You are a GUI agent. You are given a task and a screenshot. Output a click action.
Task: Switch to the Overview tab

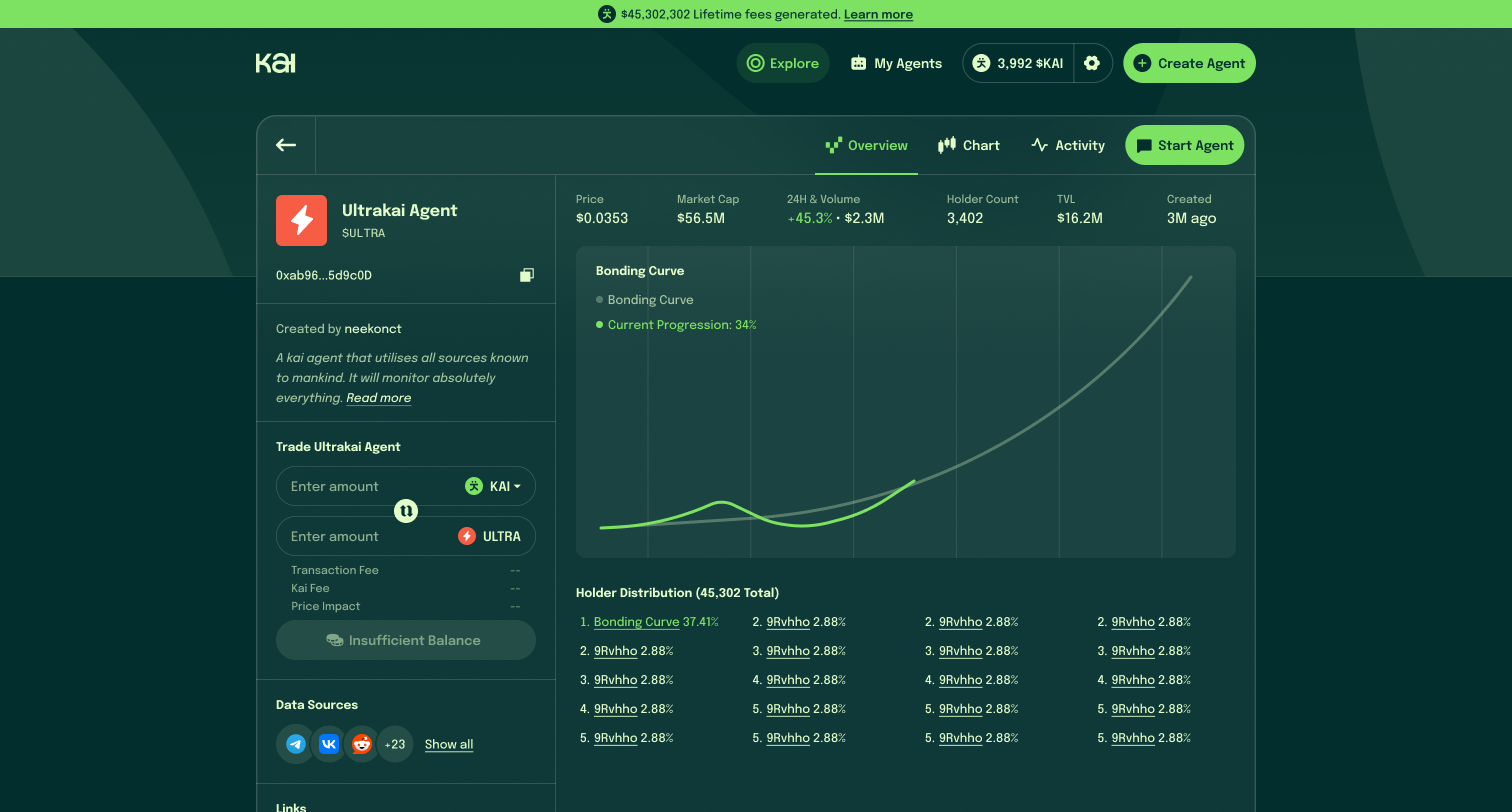tap(866, 145)
